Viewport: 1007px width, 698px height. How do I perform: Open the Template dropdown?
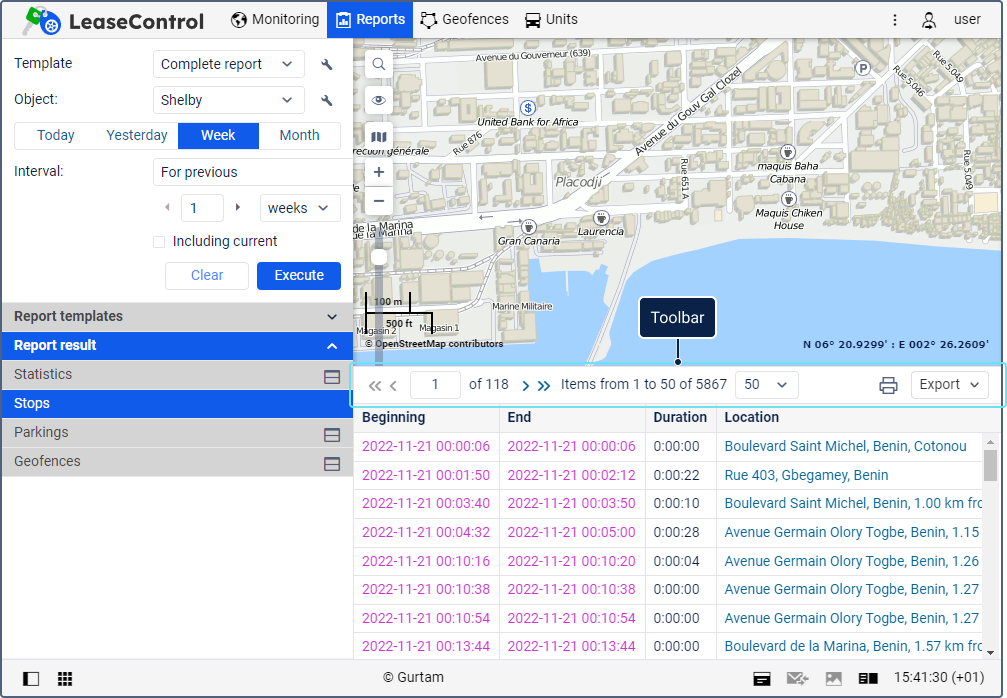(229, 64)
